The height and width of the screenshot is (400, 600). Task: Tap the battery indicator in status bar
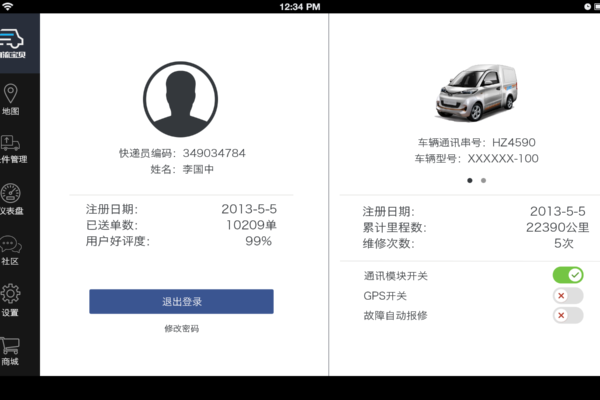click(x=584, y=6)
